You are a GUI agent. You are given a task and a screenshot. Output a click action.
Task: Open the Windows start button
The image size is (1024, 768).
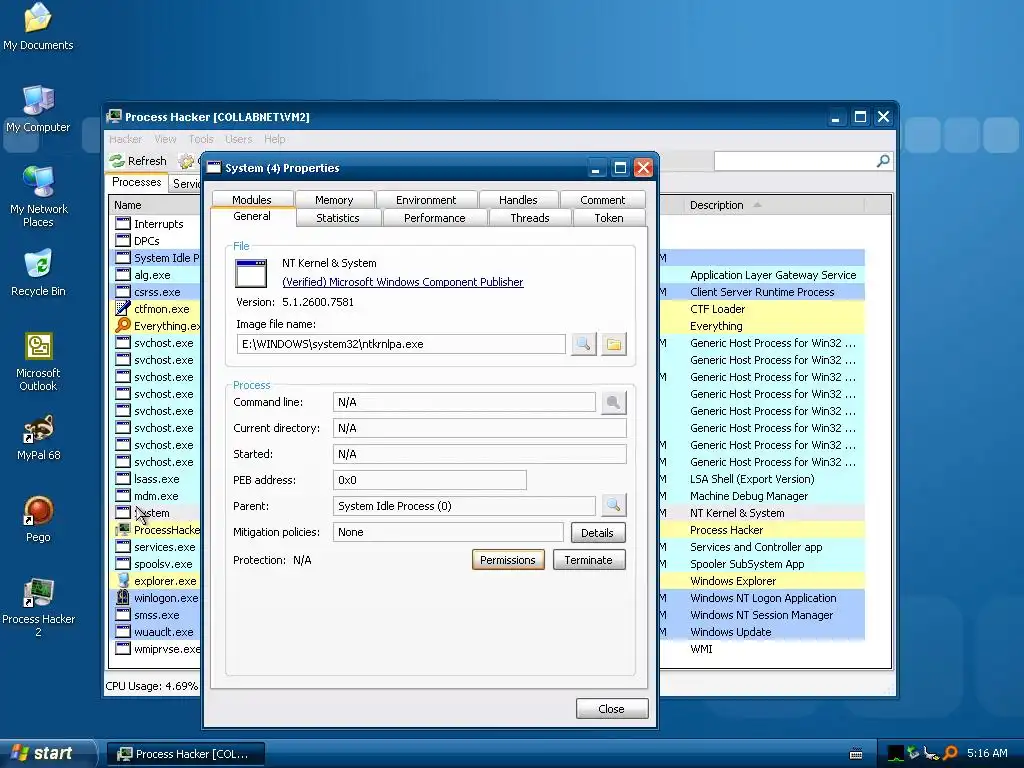47,754
